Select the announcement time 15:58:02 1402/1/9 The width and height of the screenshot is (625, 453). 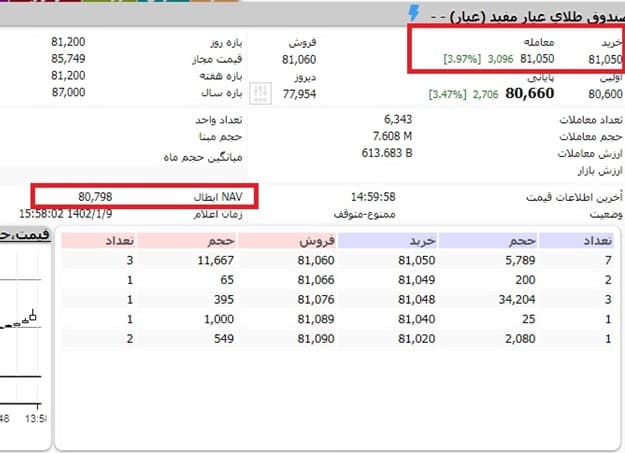66,214
